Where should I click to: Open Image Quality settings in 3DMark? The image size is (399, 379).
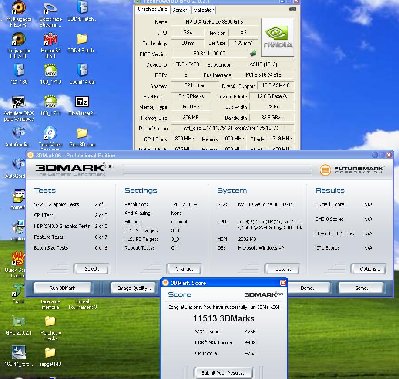(133, 288)
